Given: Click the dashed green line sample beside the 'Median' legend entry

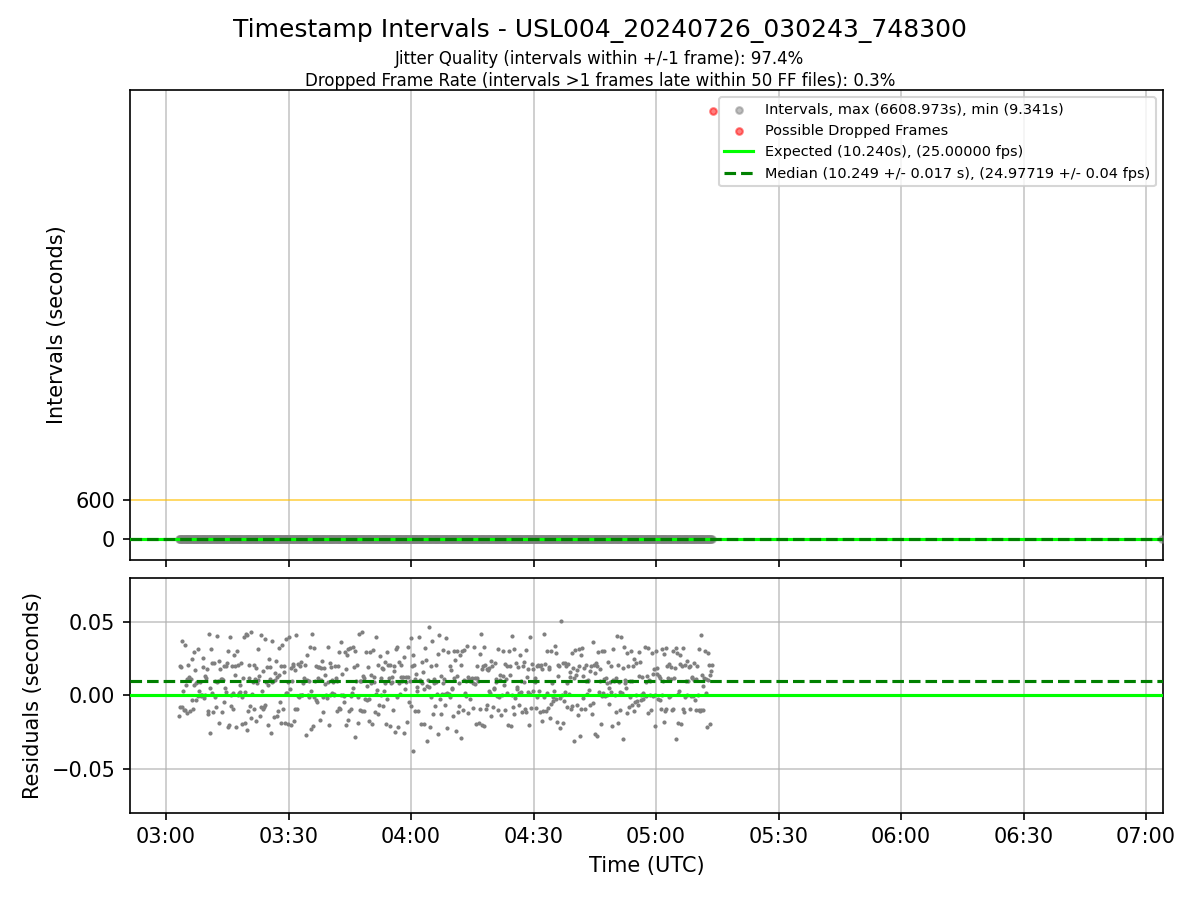Looking at the screenshot, I should [x=739, y=173].
